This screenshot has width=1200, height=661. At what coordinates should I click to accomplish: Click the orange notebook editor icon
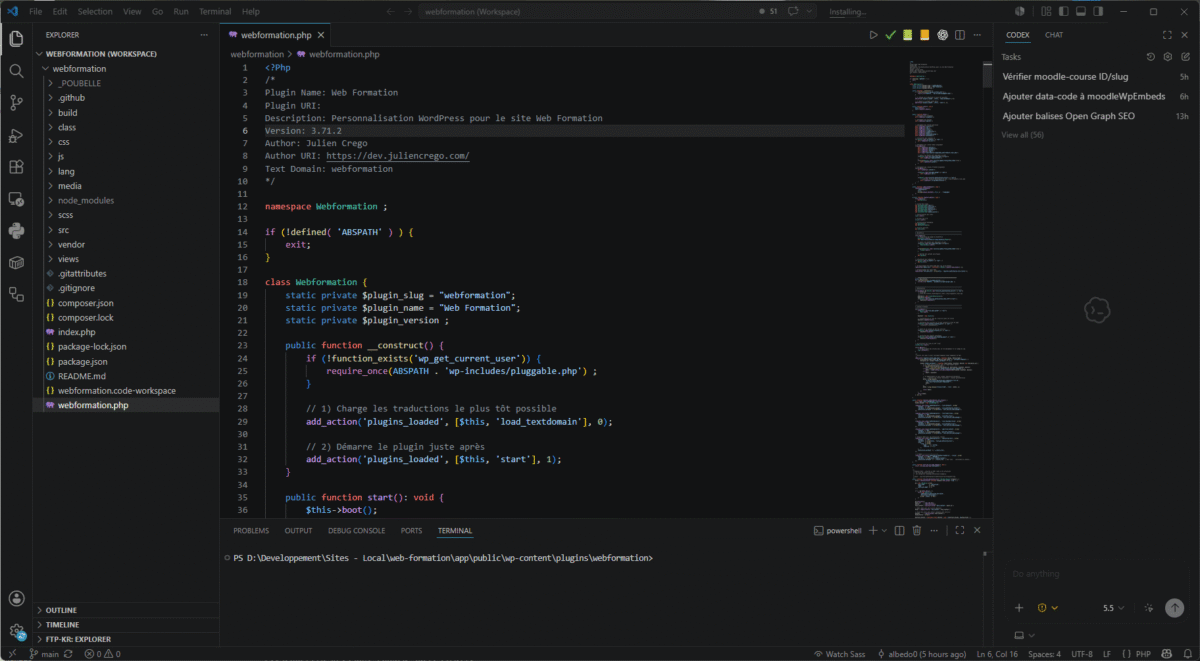coord(925,35)
